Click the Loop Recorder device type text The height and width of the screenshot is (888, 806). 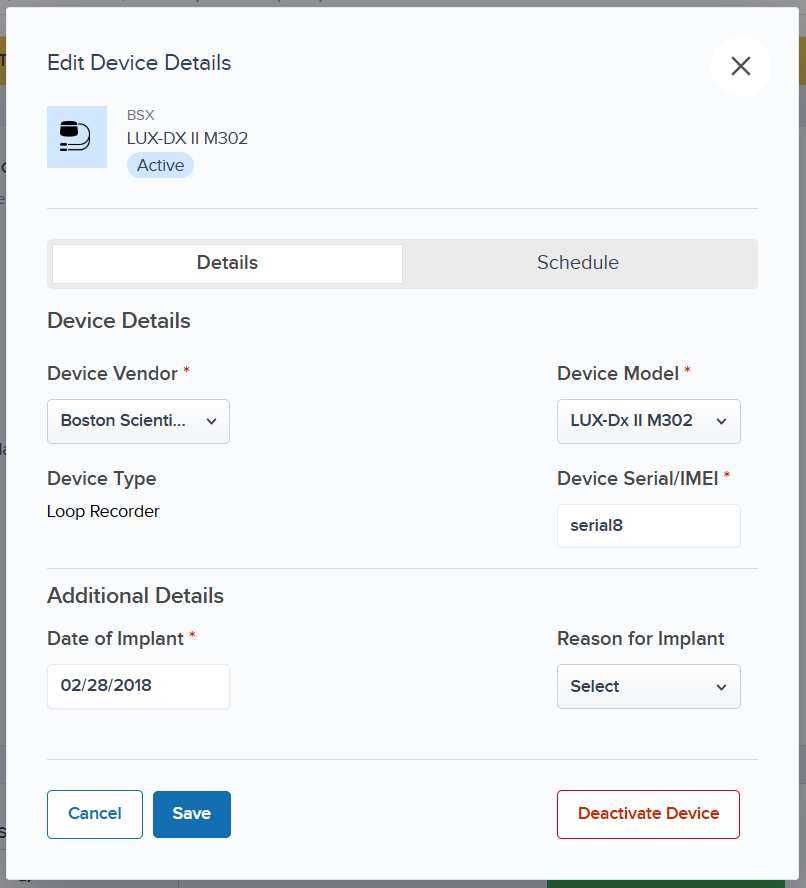click(x=103, y=511)
